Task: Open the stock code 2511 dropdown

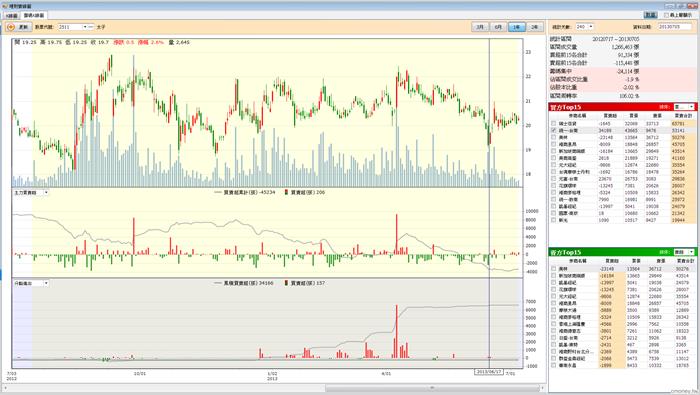Action: click(84, 27)
